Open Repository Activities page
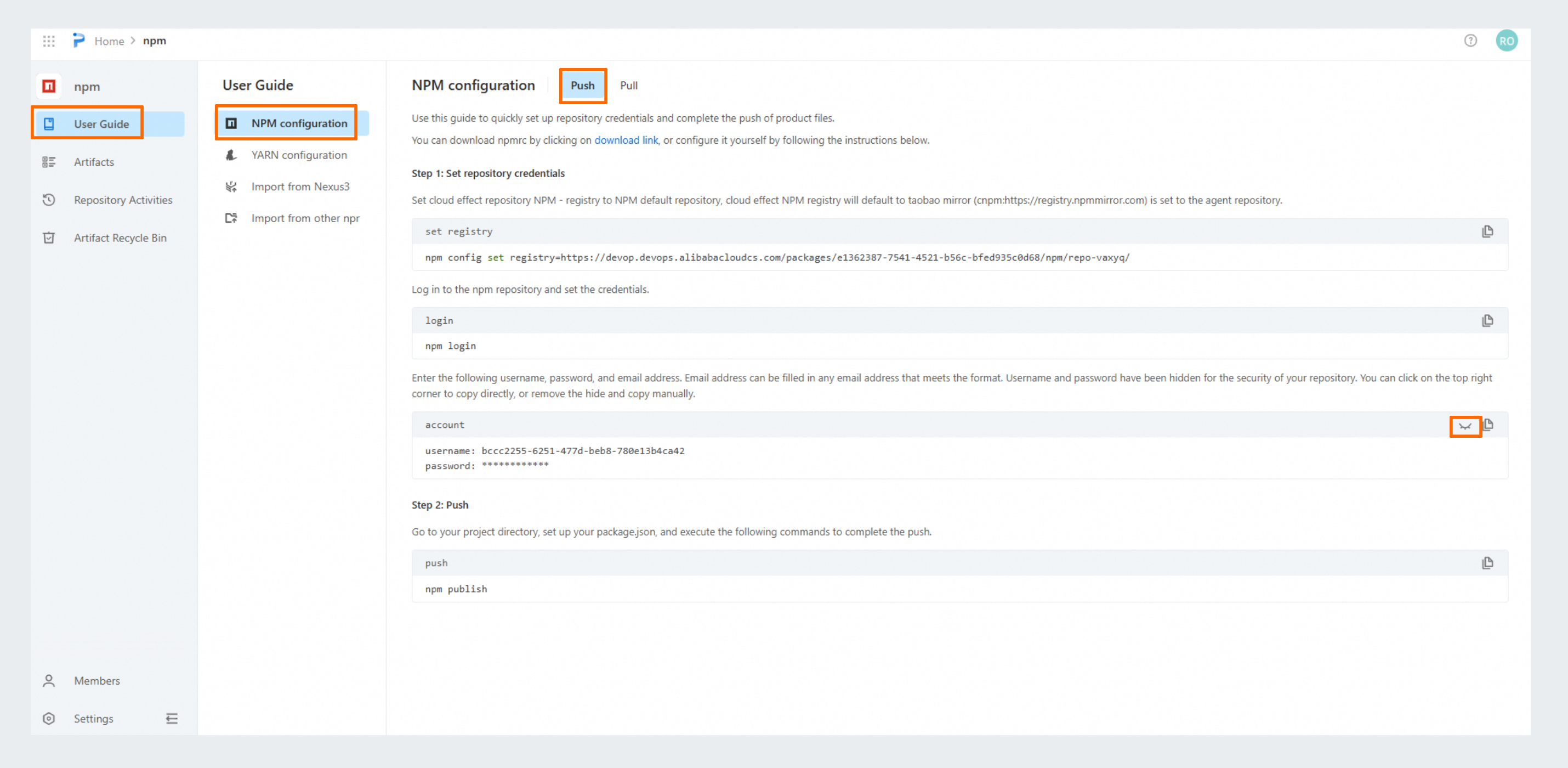 click(123, 200)
